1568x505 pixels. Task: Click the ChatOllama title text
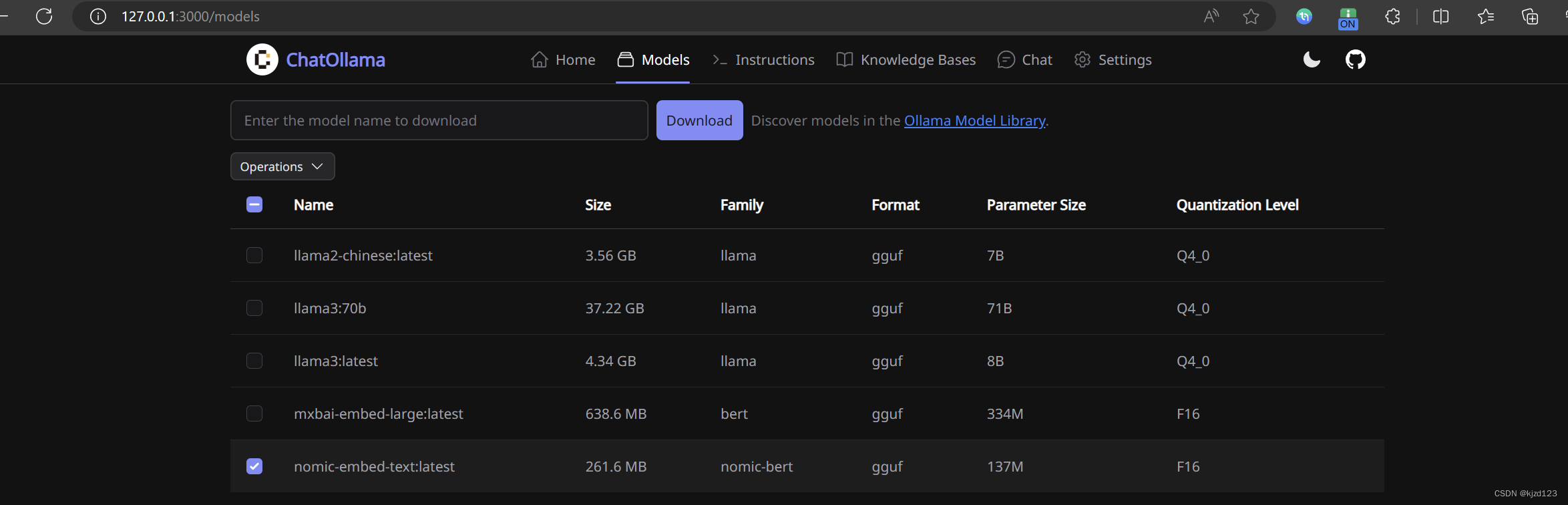click(335, 59)
